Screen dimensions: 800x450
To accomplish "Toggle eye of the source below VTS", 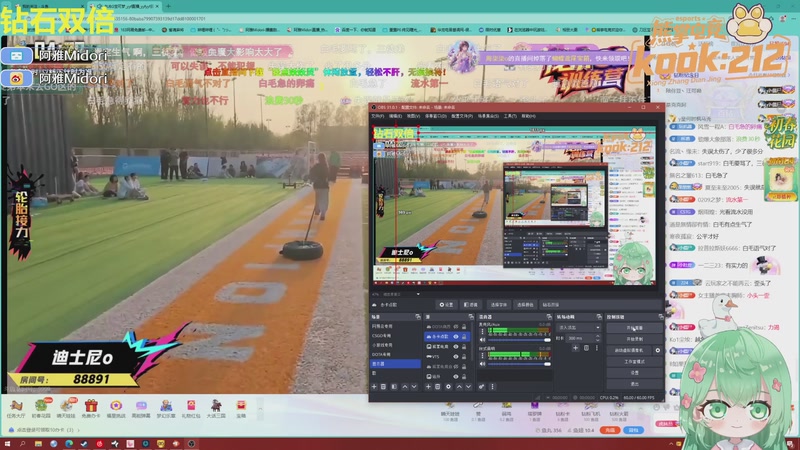I will click(x=456, y=366).
